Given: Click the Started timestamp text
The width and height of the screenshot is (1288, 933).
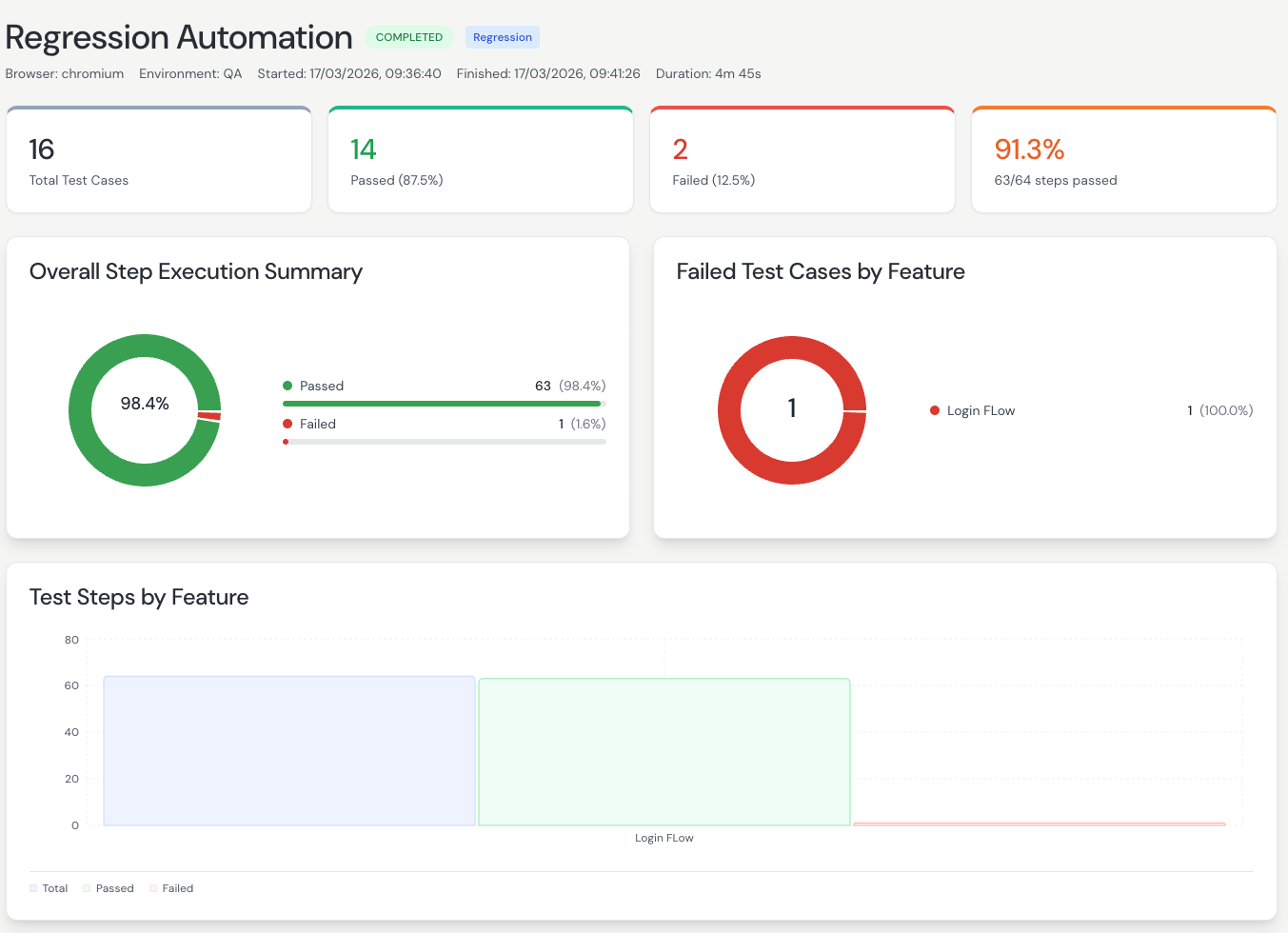Looking at the screenshot, I should click(349, 73).
